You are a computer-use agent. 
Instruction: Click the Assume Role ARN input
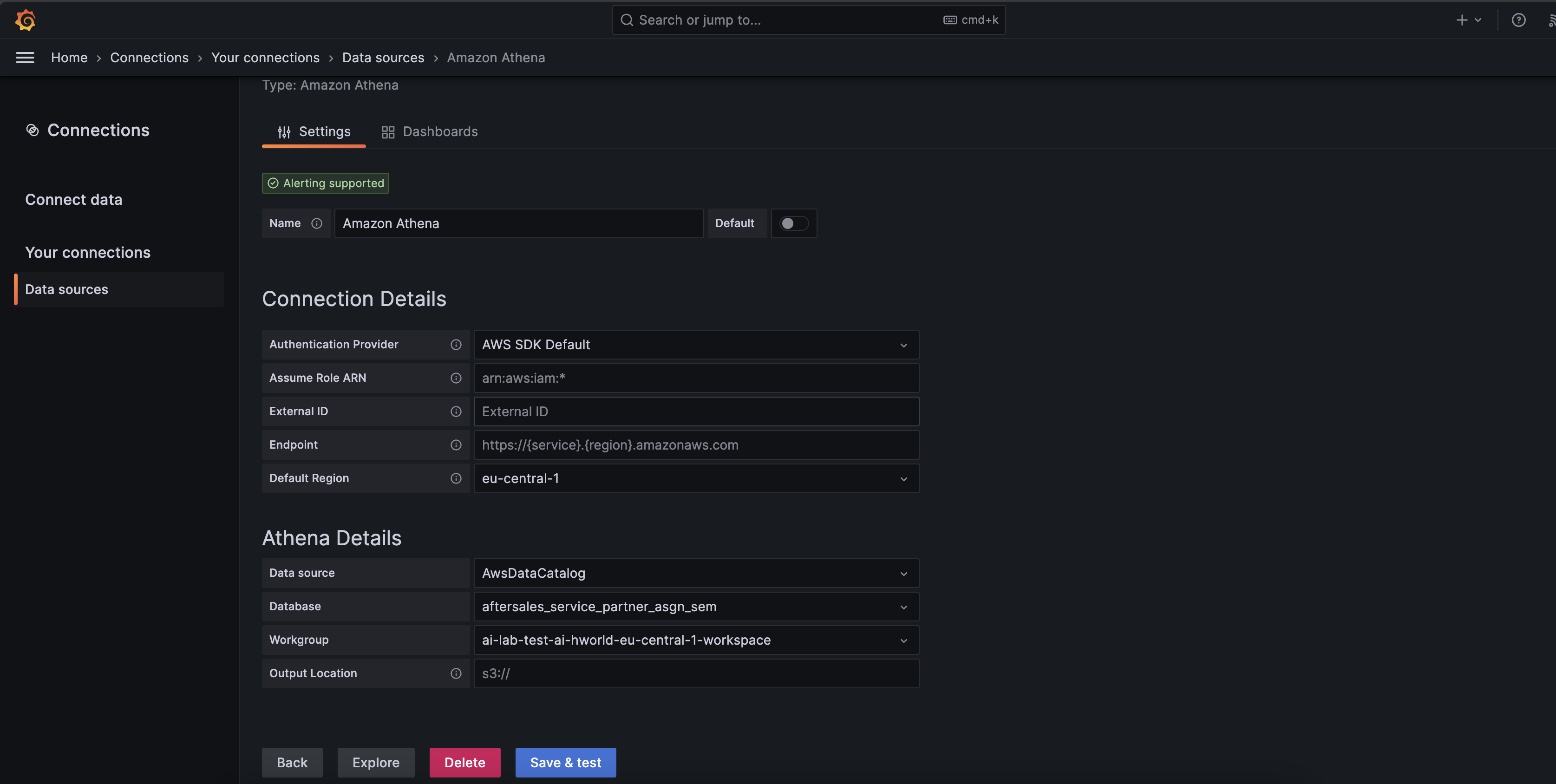(x=696, y=378)
